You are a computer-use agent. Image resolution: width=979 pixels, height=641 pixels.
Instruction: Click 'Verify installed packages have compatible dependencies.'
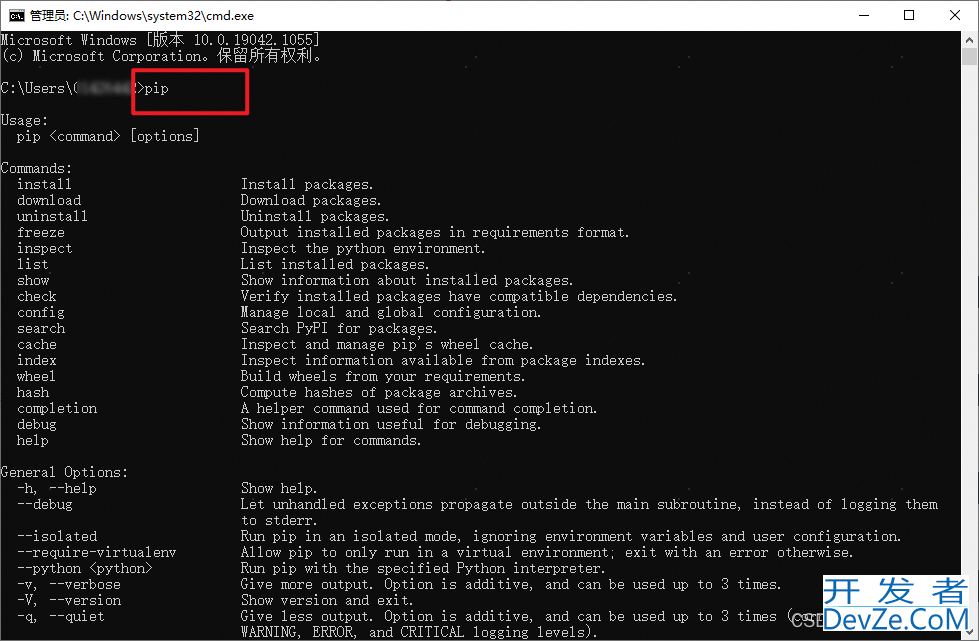point(459,297)
